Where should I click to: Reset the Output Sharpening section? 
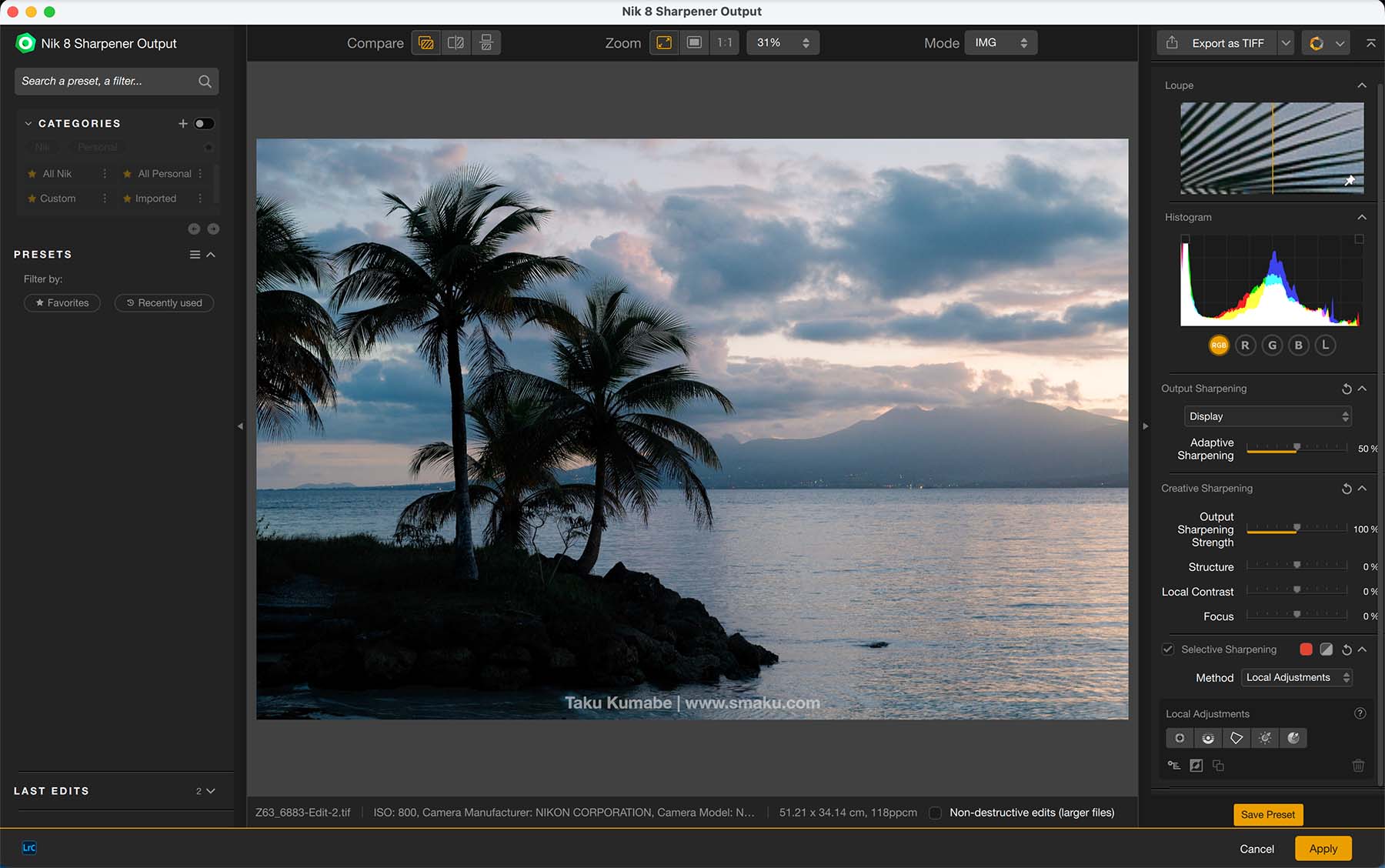click(1346, 389)
